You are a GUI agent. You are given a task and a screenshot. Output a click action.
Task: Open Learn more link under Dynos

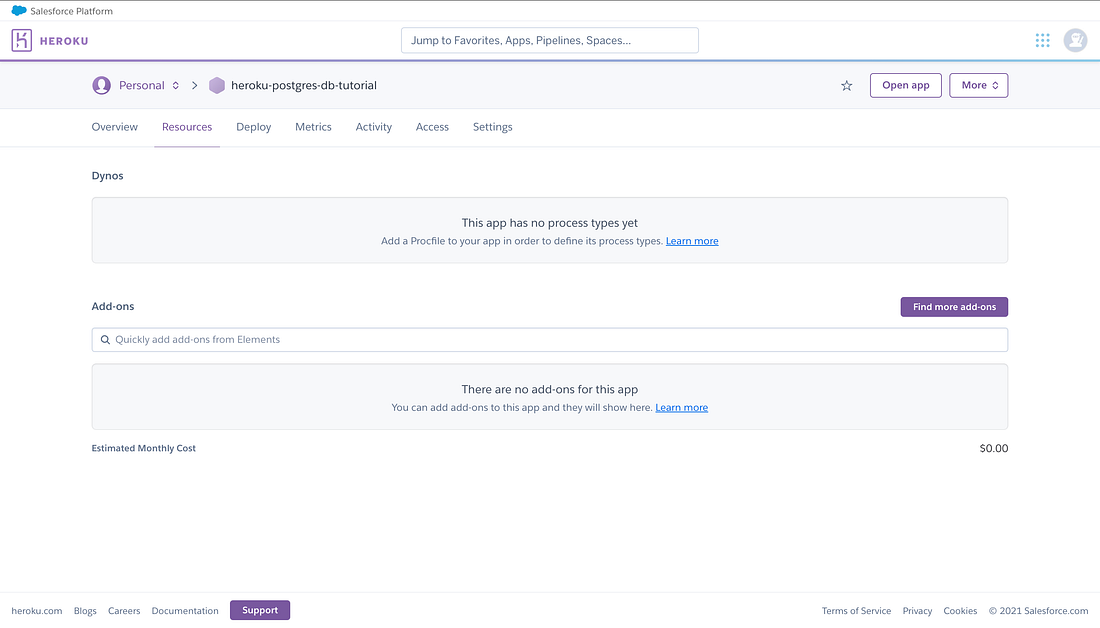tap(691, 241)
